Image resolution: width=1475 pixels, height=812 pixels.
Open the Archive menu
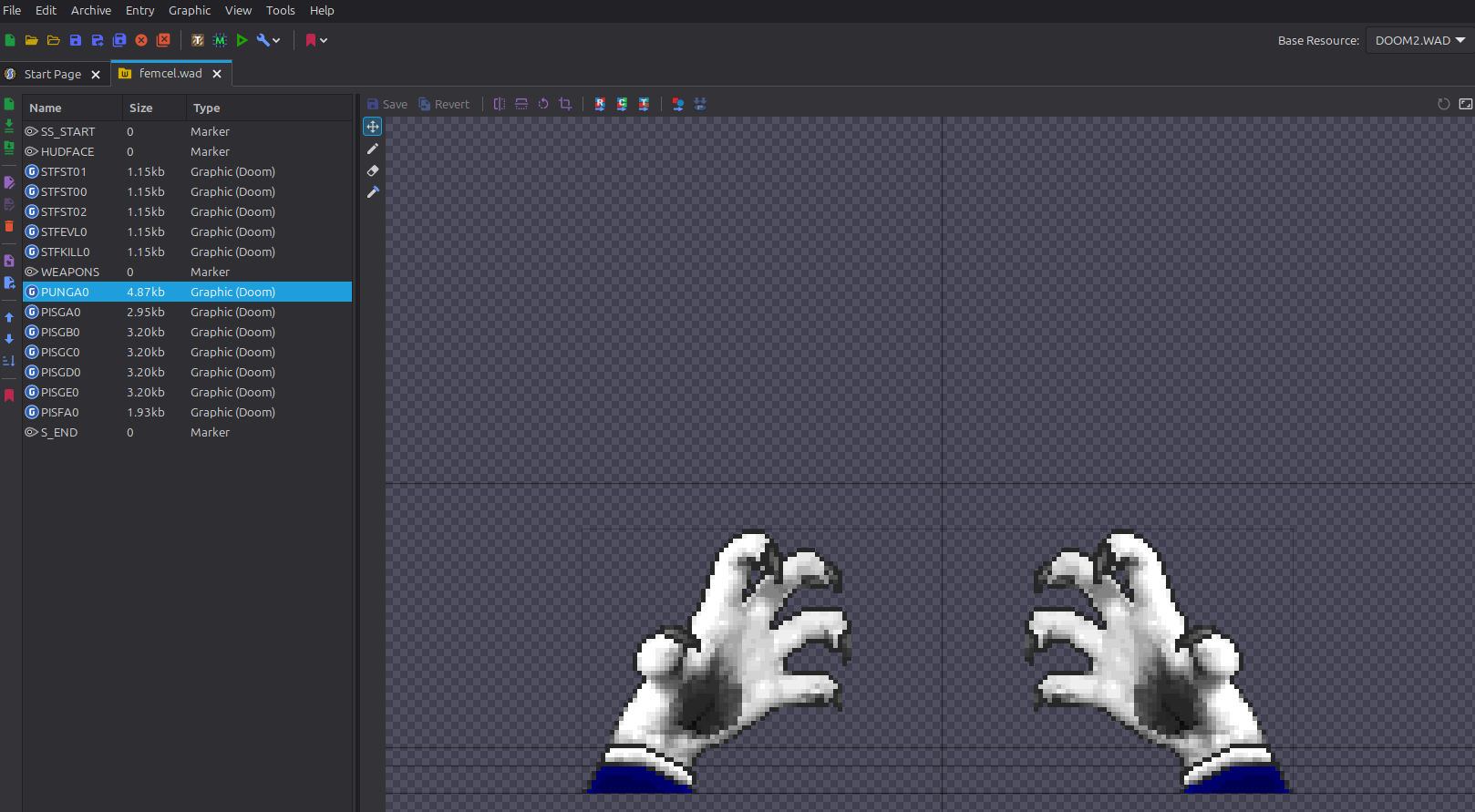(x=91, y=10)
